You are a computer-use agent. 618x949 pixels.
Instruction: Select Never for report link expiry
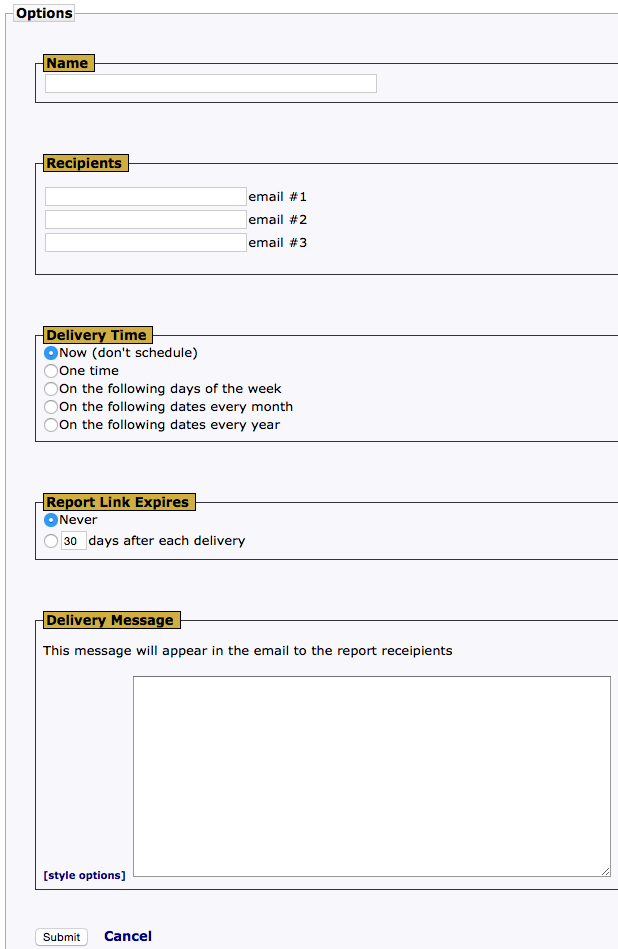click(51, 520)
